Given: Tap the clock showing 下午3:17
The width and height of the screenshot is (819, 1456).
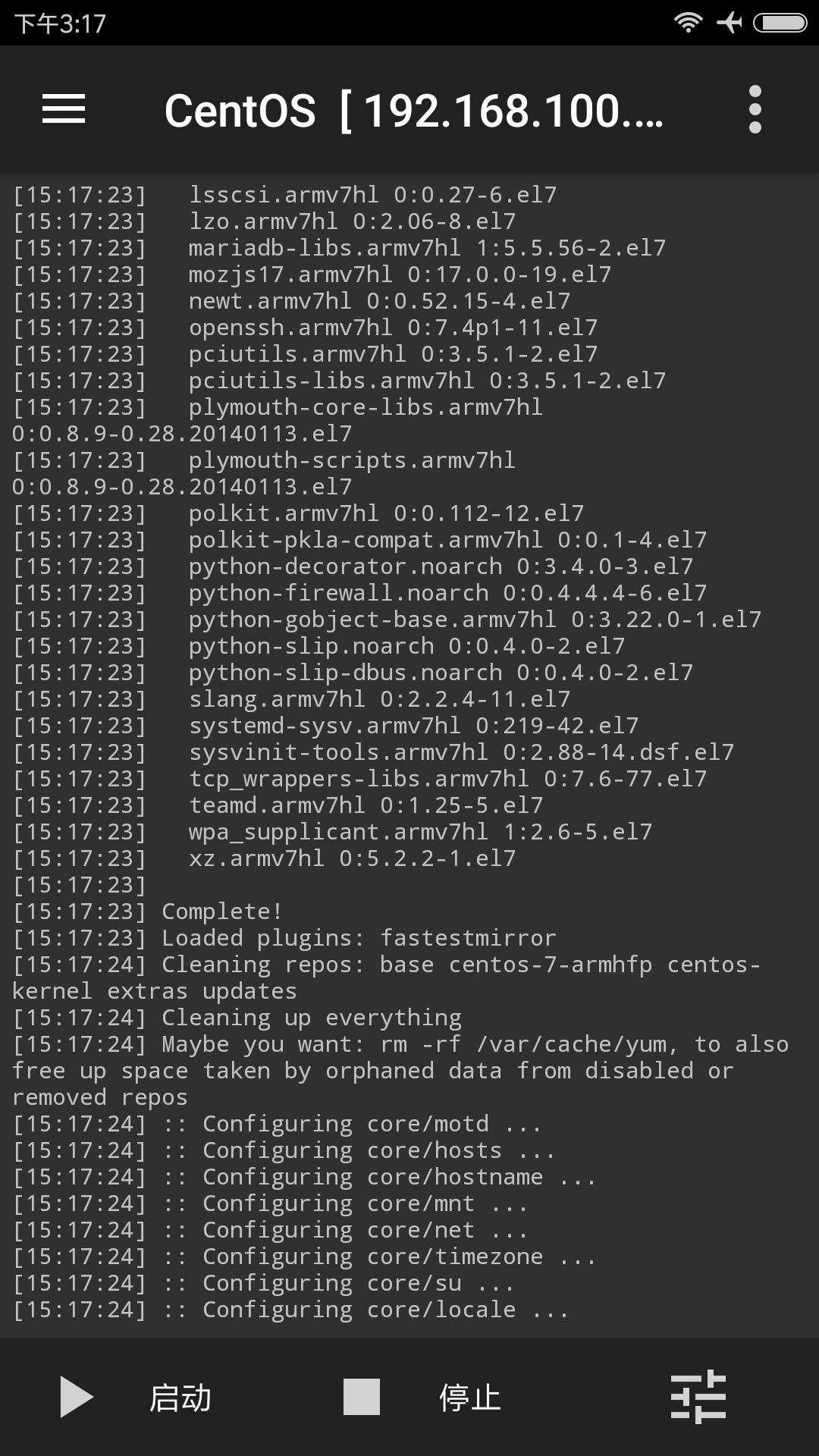Looking at the screenshot, I should [x=60, y=24].
